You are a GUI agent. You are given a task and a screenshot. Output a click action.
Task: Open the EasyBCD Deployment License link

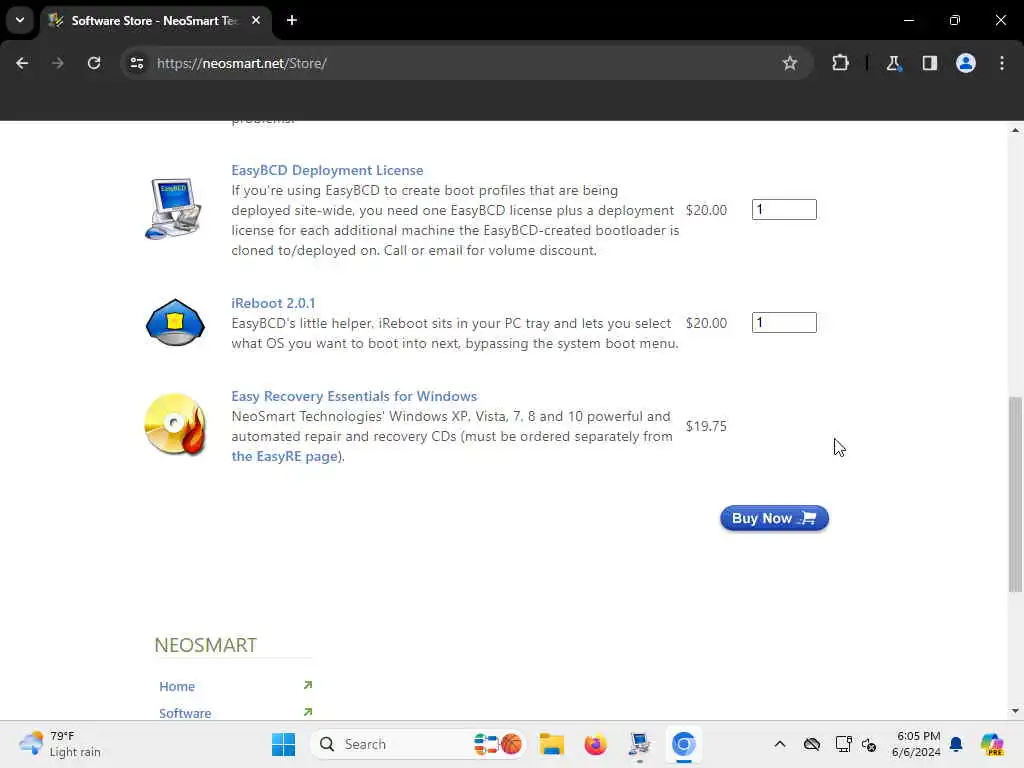[x=327, y=170]
